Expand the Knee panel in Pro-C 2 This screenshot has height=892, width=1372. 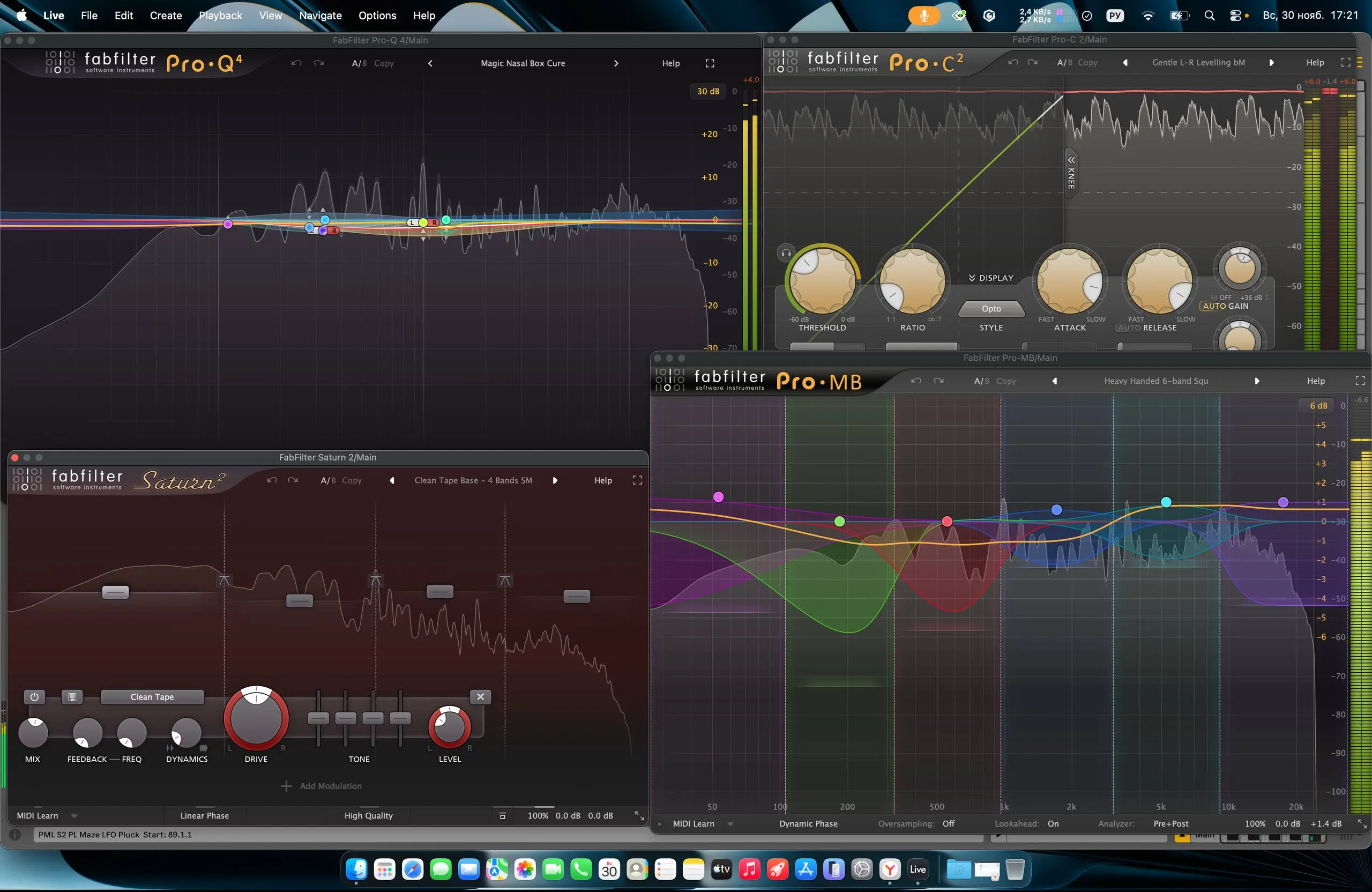[x=1070, y=173]
